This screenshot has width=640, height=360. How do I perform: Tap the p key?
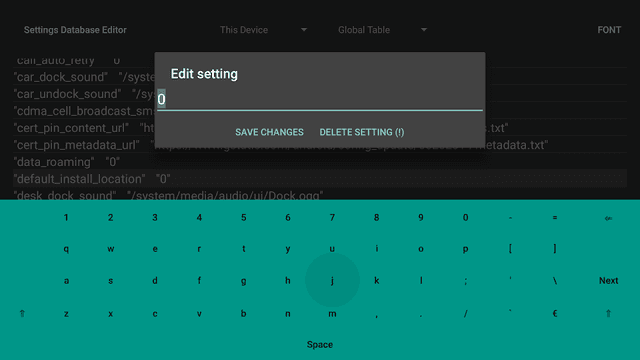point(465,249)
